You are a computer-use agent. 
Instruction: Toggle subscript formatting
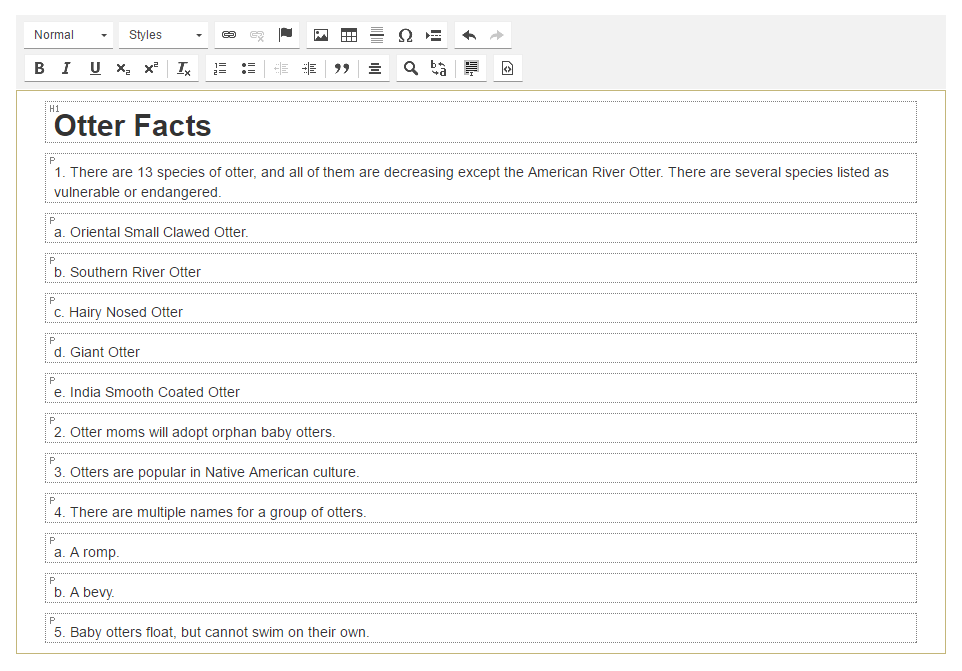pos(123,68)
